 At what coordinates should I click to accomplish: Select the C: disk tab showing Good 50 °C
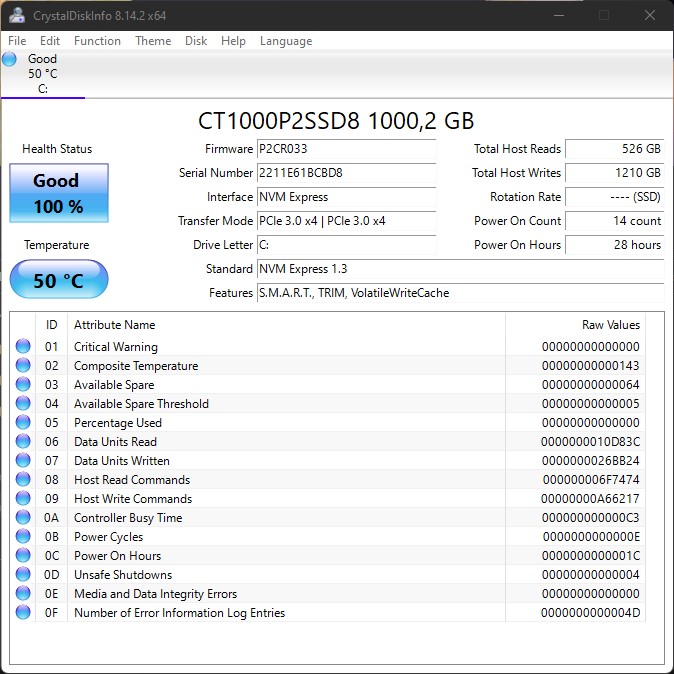43,74
